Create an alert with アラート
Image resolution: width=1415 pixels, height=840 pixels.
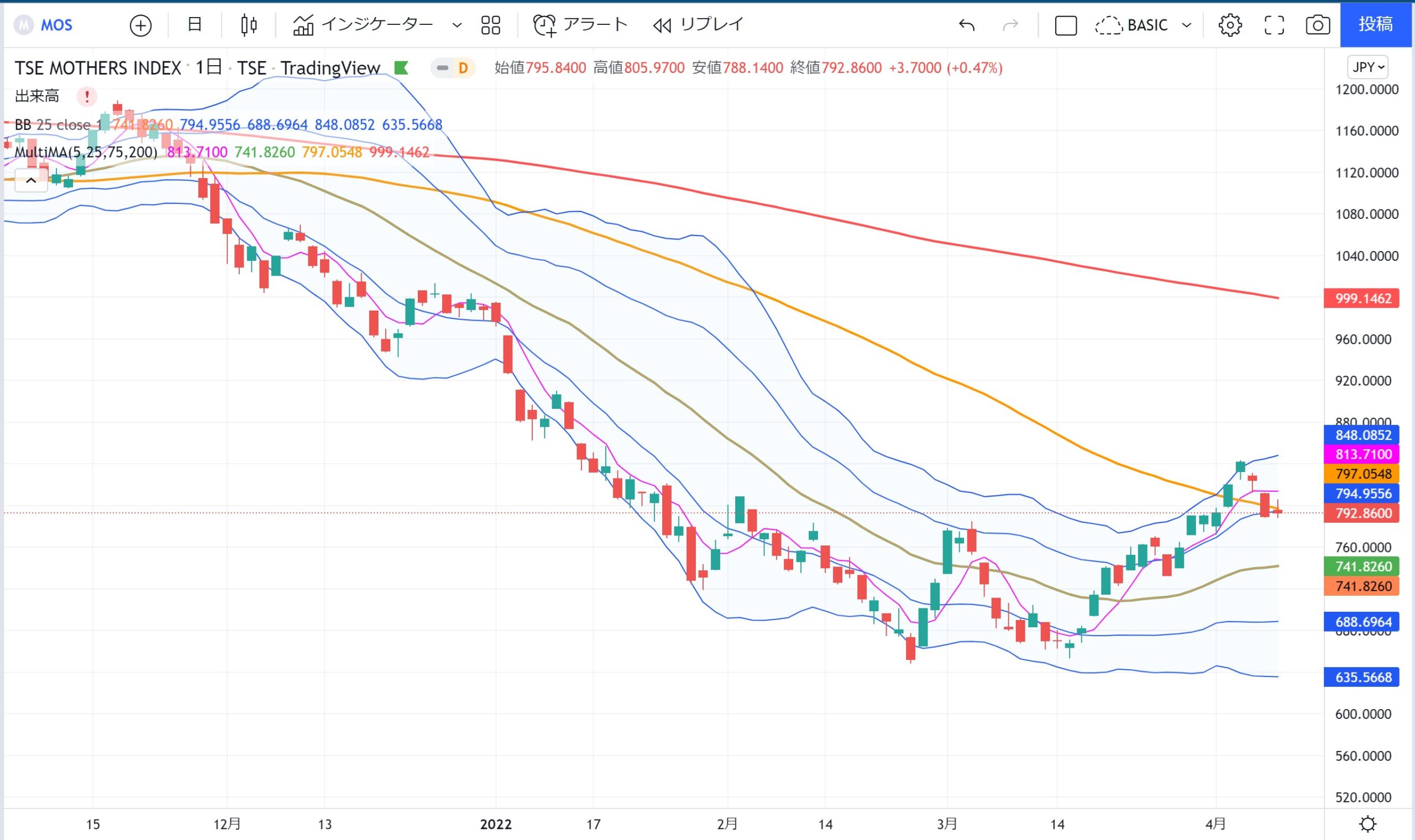click(x=580, y=25)
